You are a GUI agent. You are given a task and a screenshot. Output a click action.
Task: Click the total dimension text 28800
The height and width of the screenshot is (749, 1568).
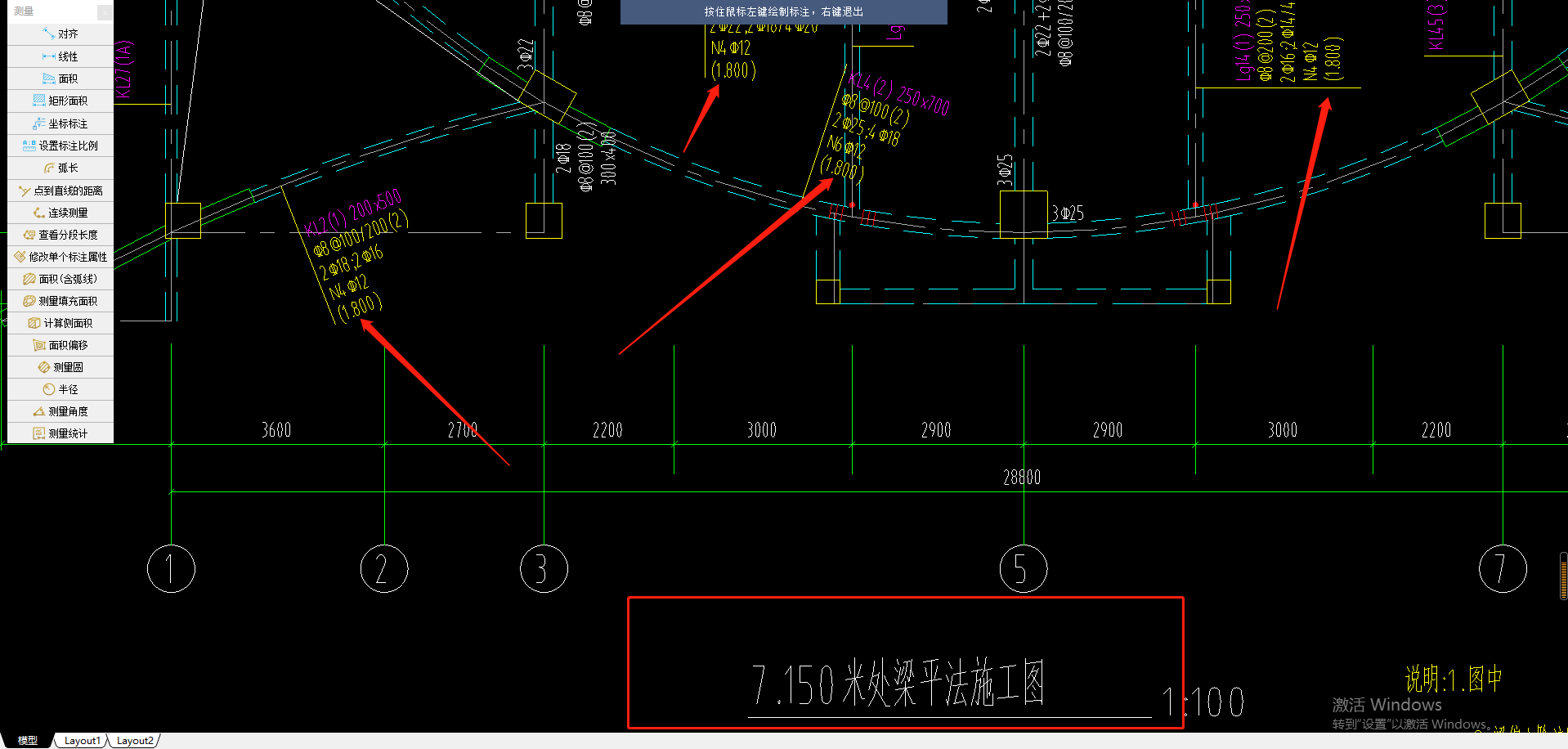[x=1022, y=478]
